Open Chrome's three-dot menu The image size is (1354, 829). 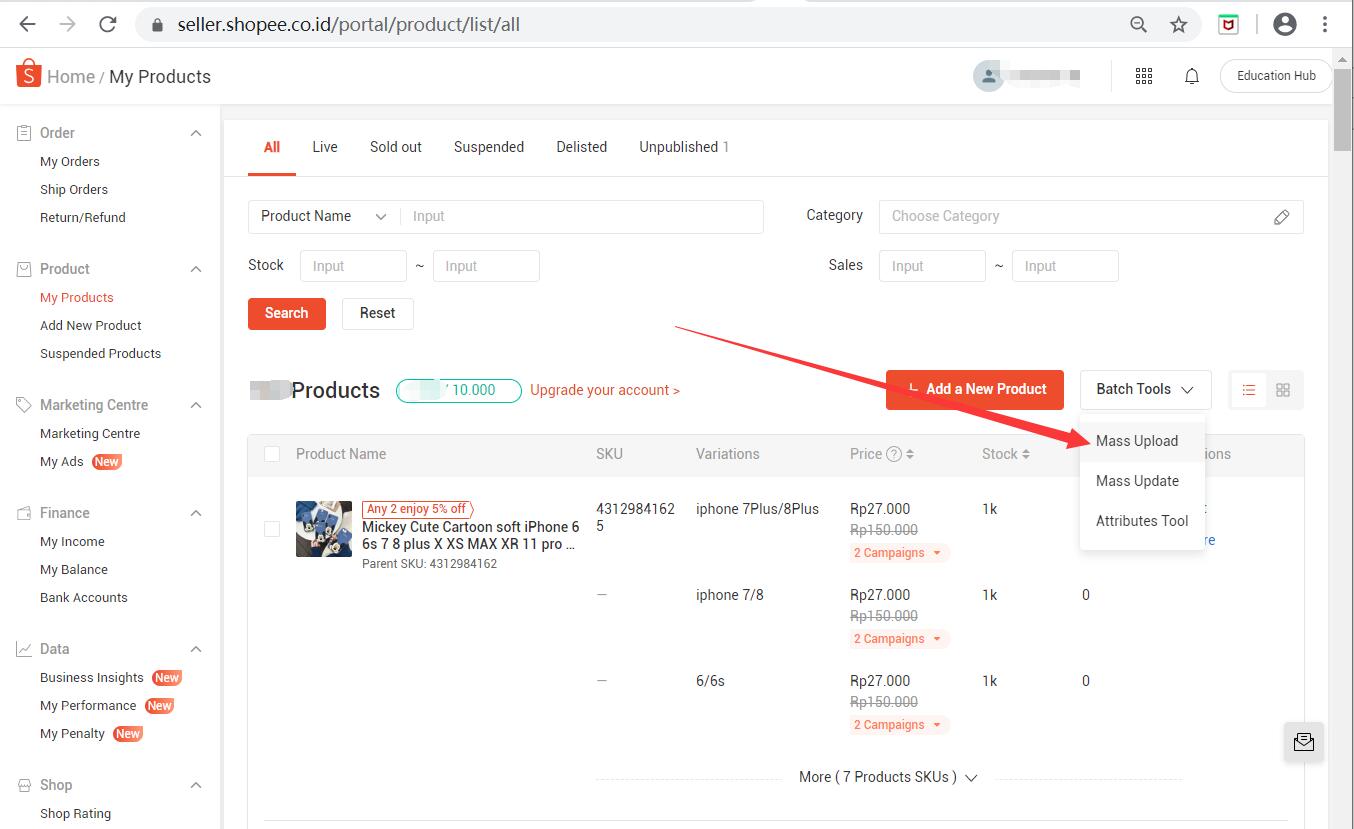click(x=1325, y=25)
